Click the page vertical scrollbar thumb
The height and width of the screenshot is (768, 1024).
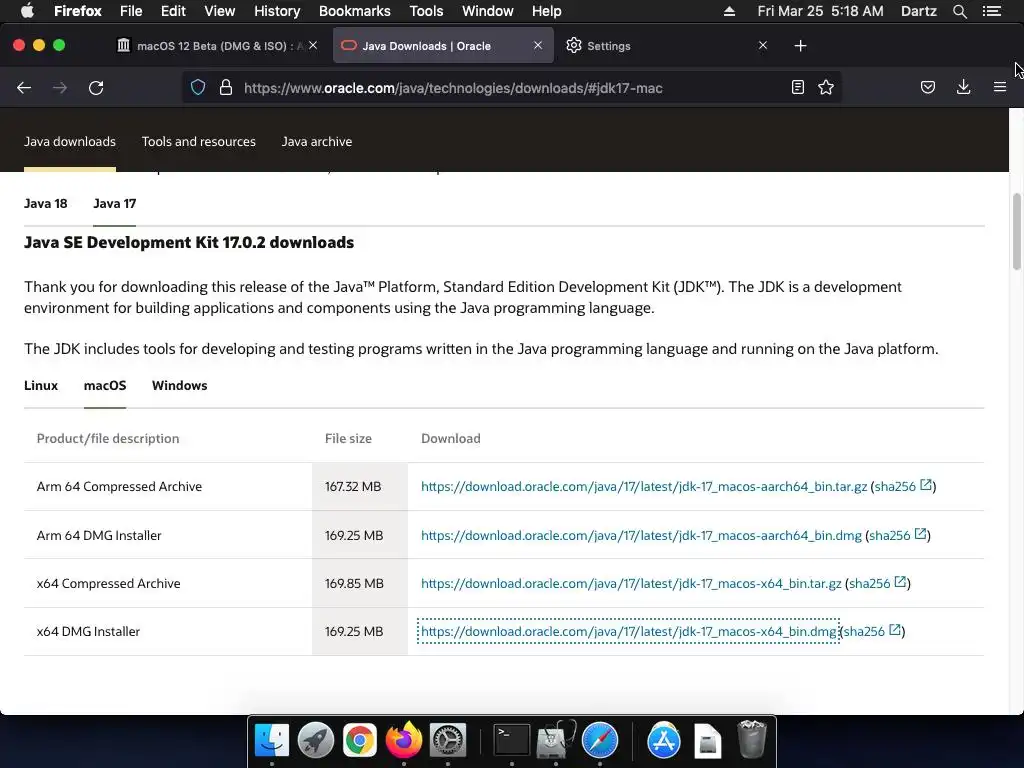pyautogui.click(x=1017, y=231)
